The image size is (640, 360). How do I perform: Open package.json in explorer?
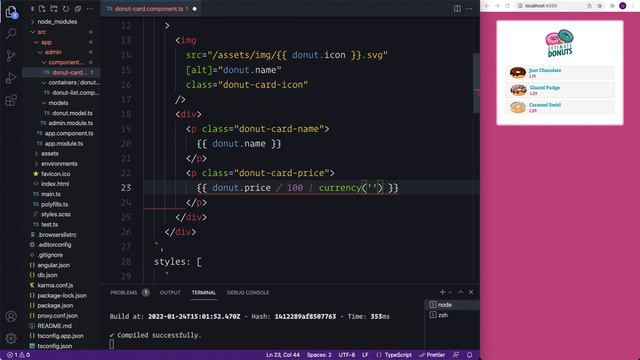[61, 305]
